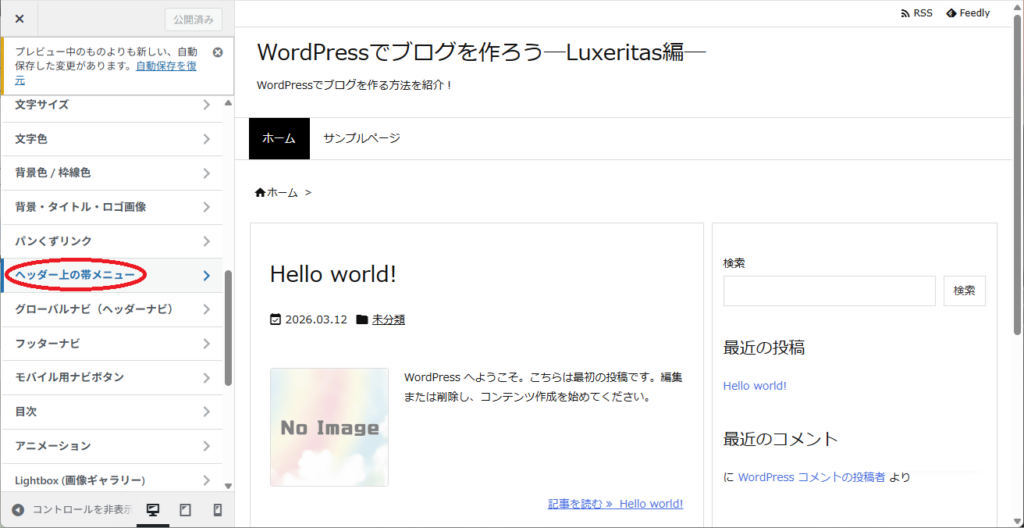The height and width of the screenshot is (528, 1024).
Task: Open the 文字サイズ section
Action: click(112, 105)
